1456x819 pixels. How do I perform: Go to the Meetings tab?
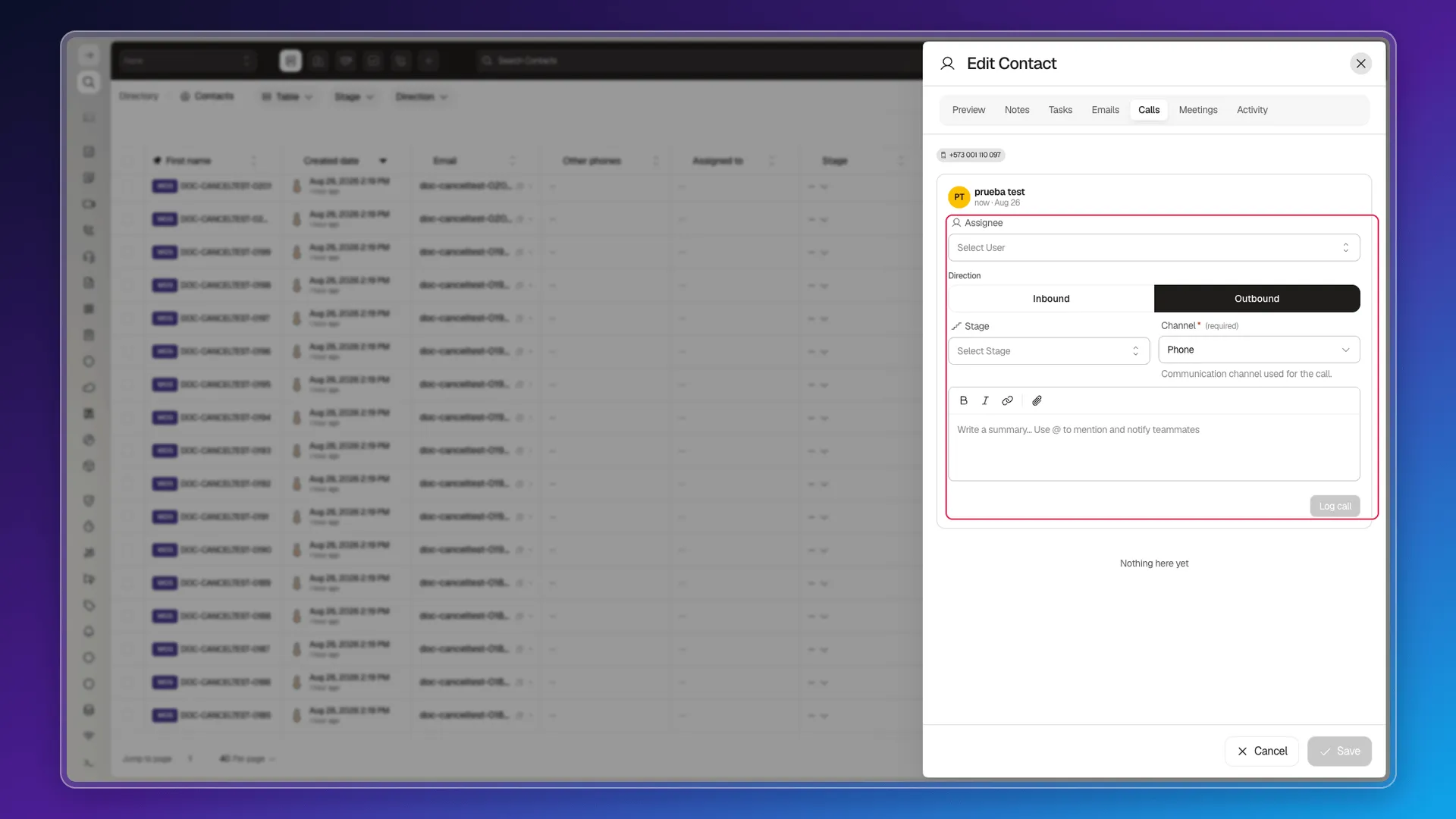1198,110
